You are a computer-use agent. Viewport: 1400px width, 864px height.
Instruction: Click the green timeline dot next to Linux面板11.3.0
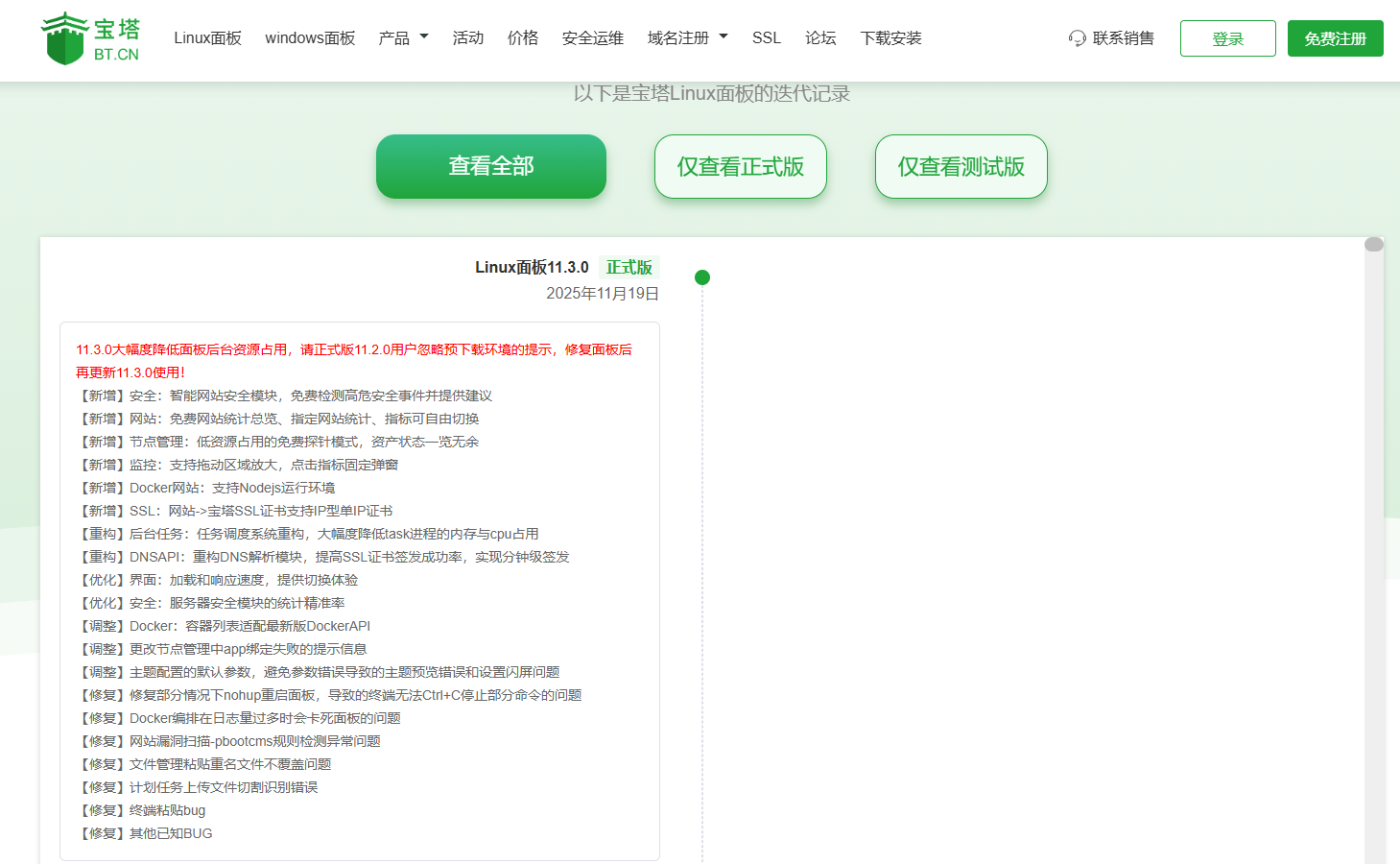click(x=702, y=276)
